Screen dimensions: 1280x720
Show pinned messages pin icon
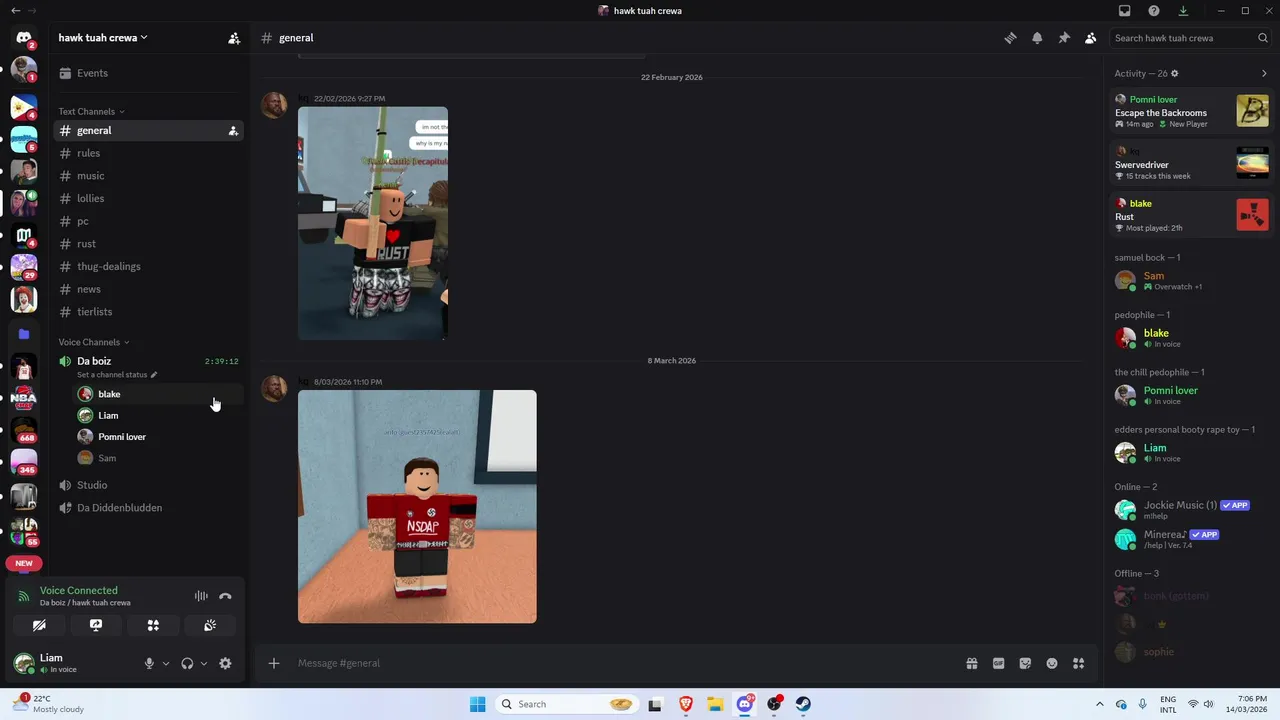point(1064,38)
